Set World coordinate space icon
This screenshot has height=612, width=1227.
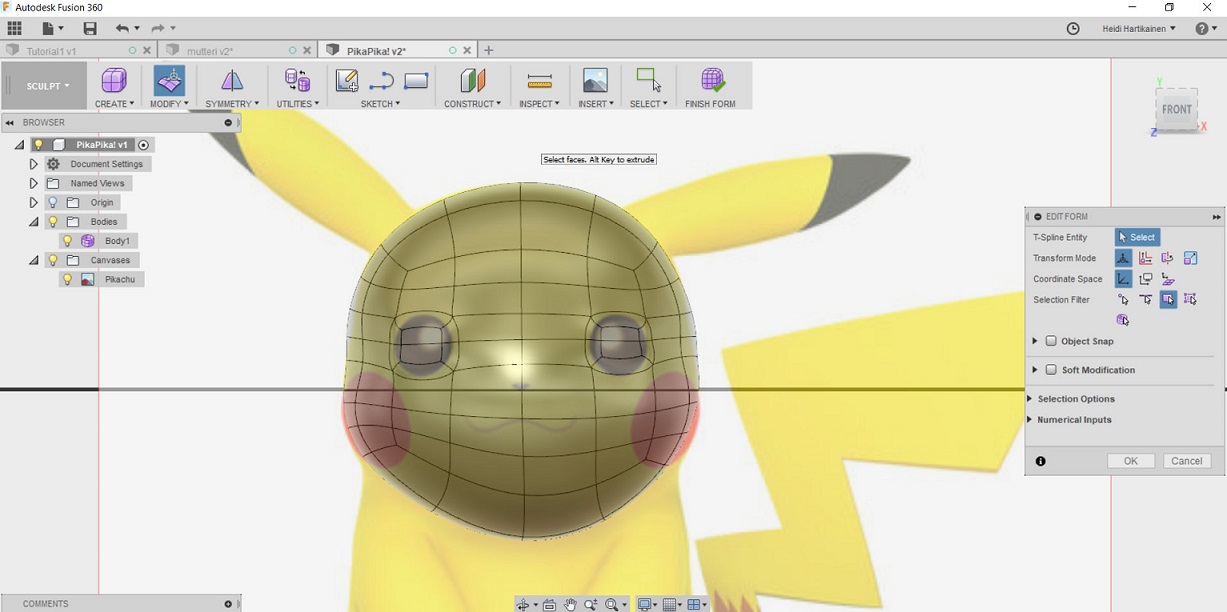1123,279
